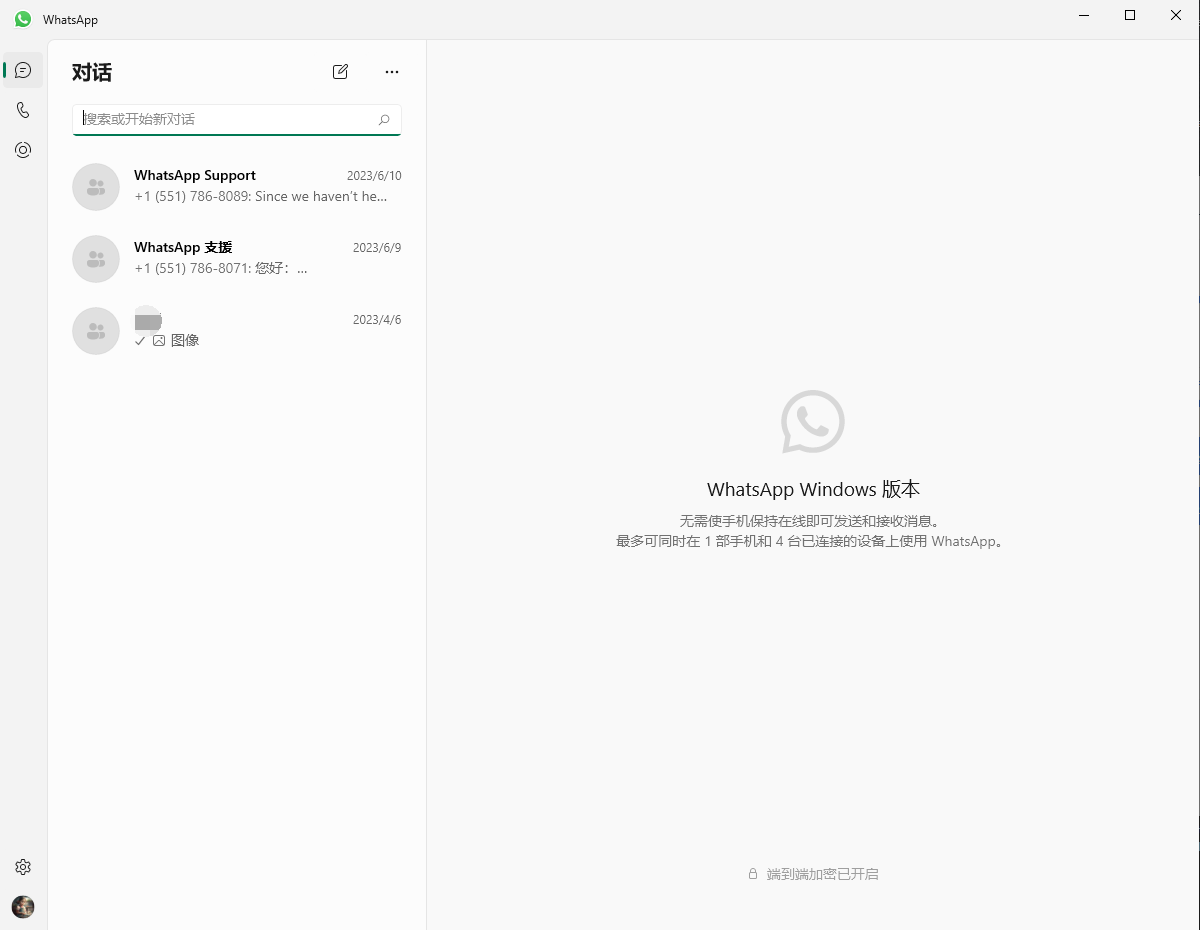Open the WhatsApp Support conversation
Viewport: 1200px width, 930px height.
(237, 186)
